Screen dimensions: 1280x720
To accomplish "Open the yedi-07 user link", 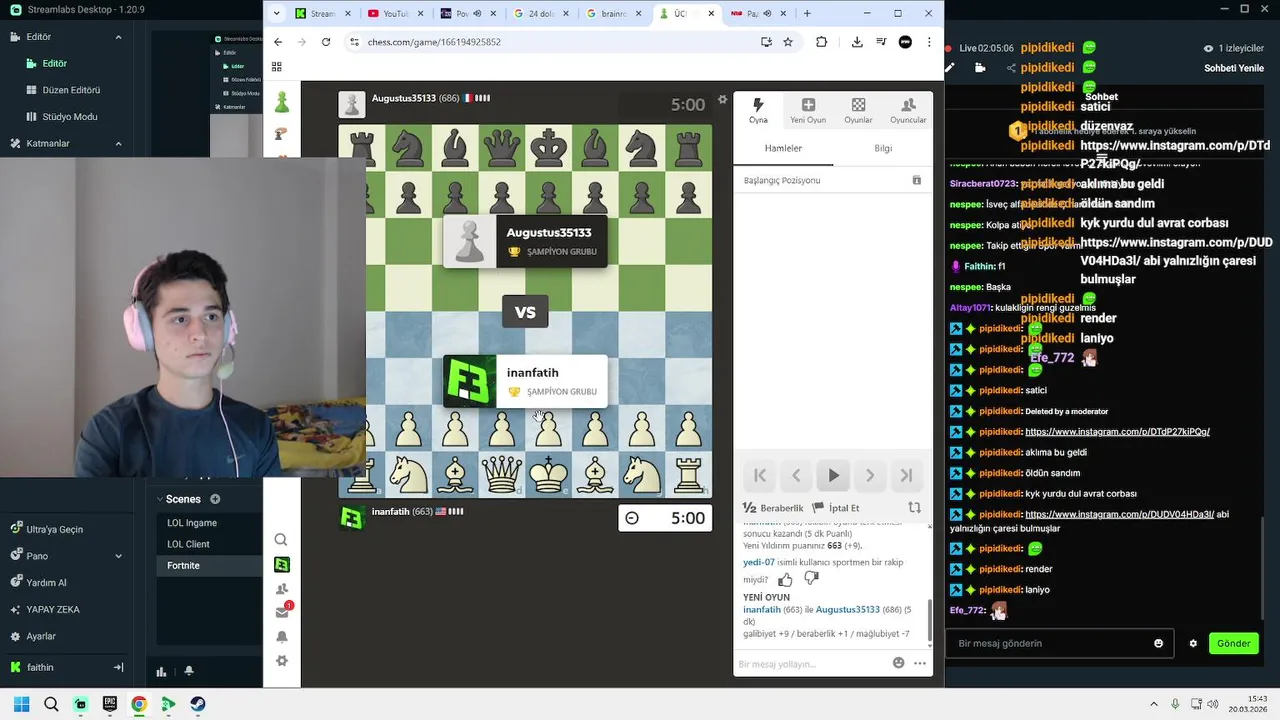I will 758,562.
